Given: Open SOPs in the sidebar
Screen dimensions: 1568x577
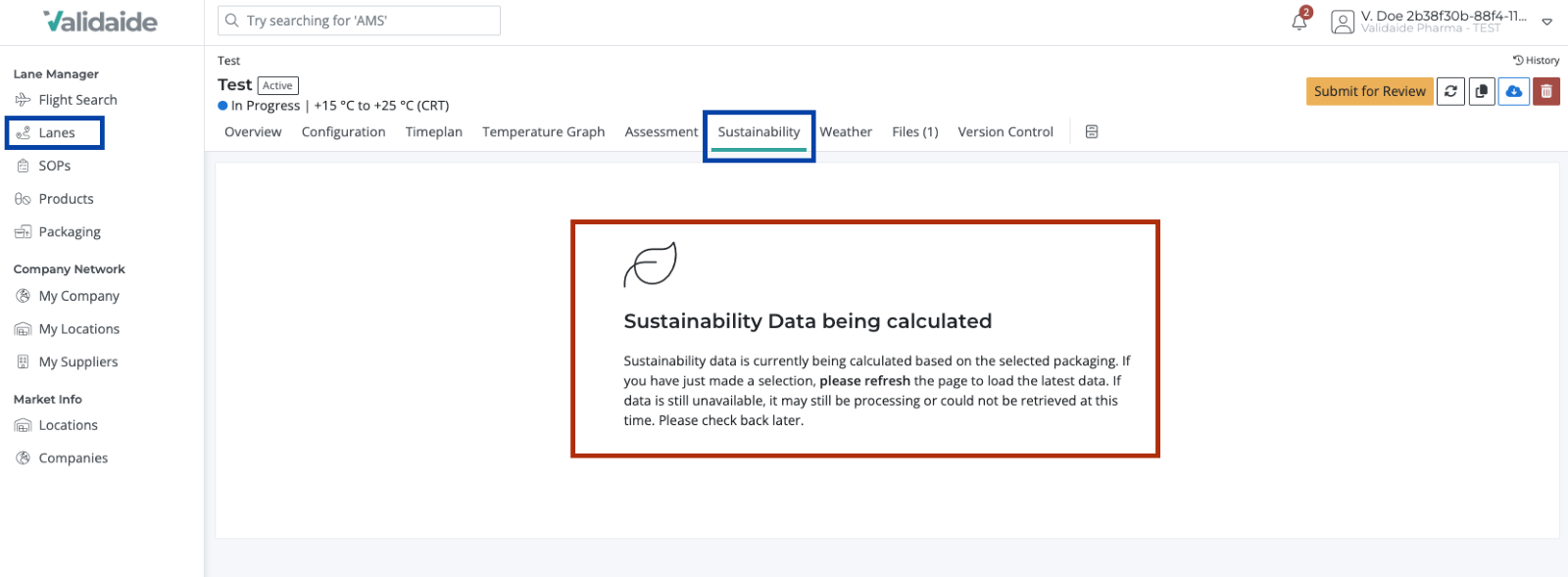Looking at the screenshot, I should click(x=43, y=166).
